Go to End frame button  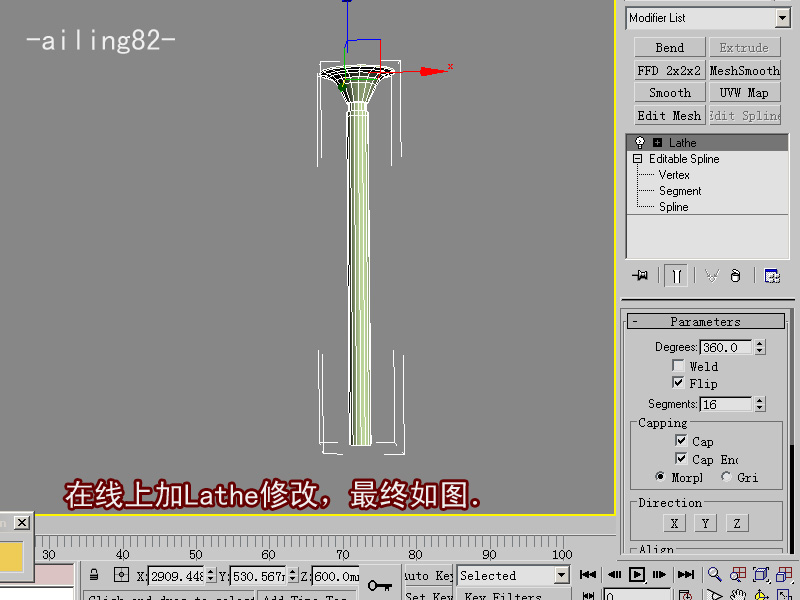coord(686,575)
